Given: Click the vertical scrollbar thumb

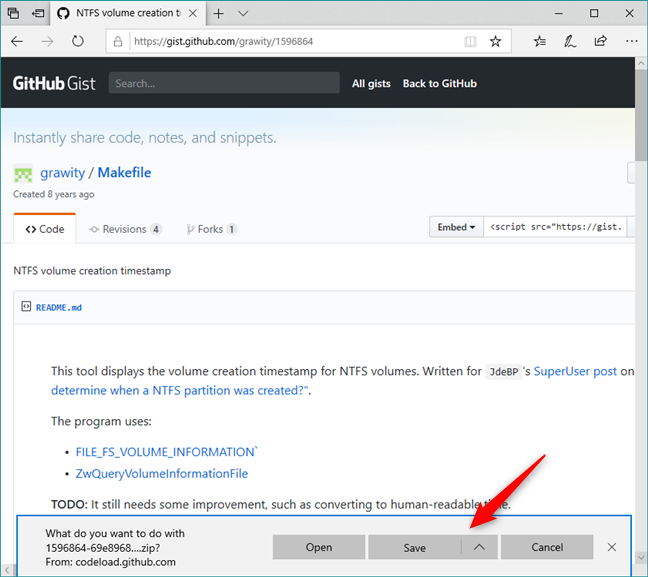Looking at the screenshot, I should pos(641,115).
